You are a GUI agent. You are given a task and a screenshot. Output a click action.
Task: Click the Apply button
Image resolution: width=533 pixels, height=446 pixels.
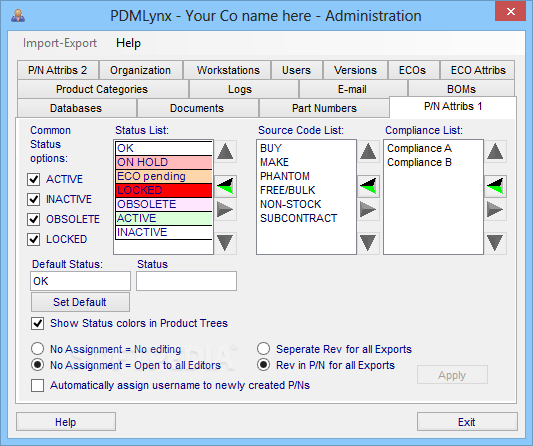pyautogui.click(x=452, y=375)
